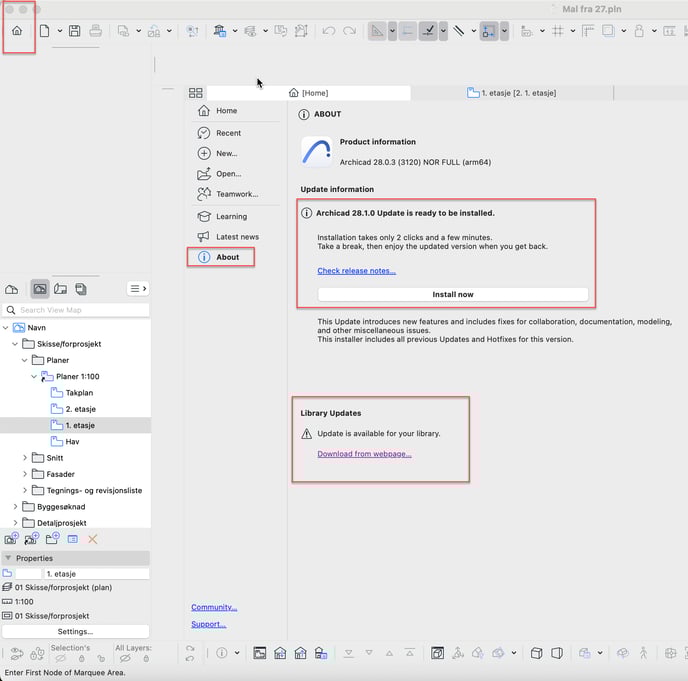Click the View Settings icon below tree

coord(73,539)
